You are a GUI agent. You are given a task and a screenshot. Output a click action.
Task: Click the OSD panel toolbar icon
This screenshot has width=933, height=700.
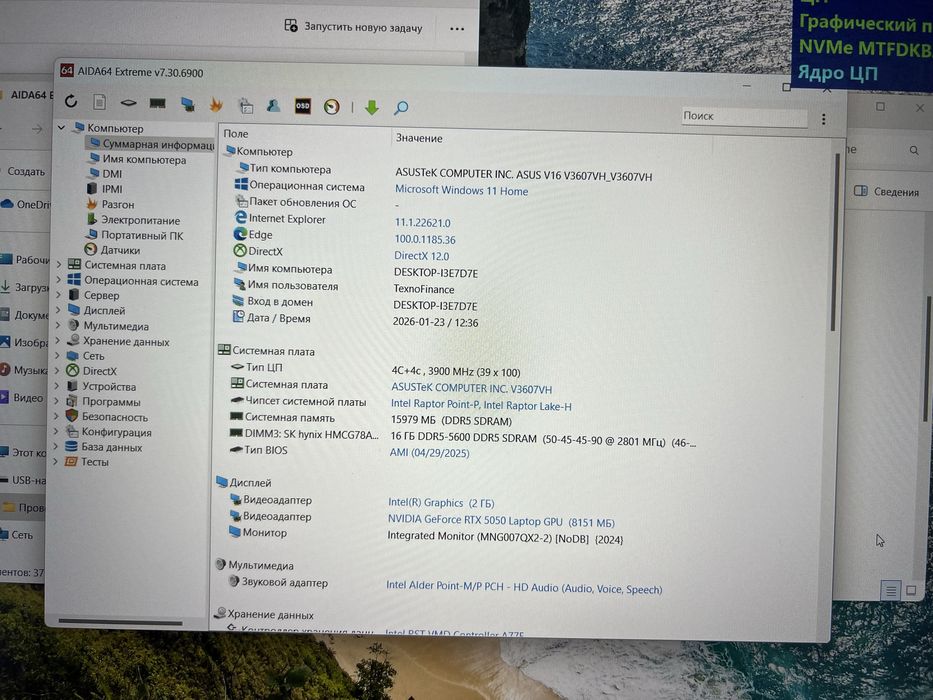pyautogui.click(x=303, y=106)
